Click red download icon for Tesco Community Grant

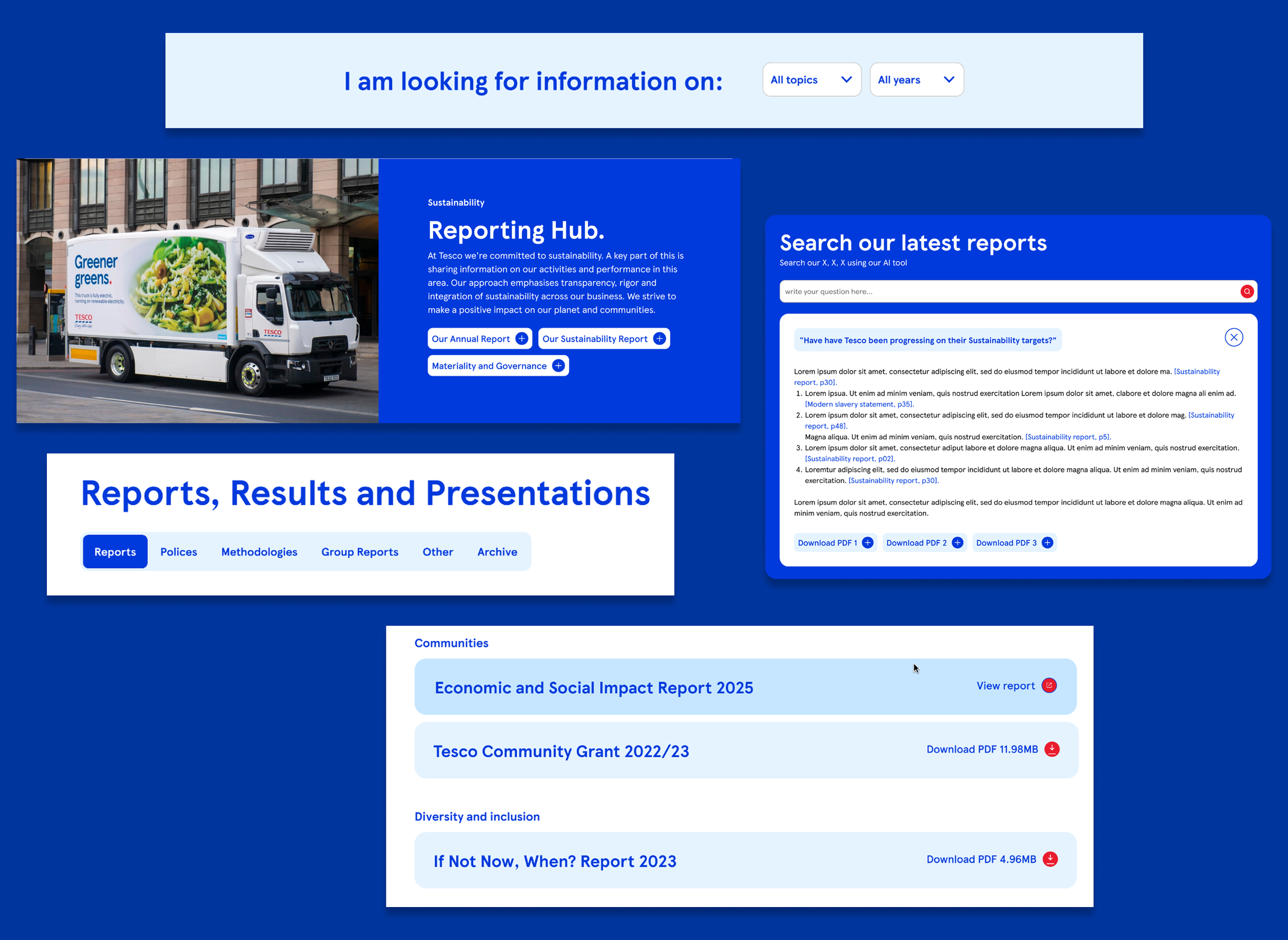point(1052,749)
